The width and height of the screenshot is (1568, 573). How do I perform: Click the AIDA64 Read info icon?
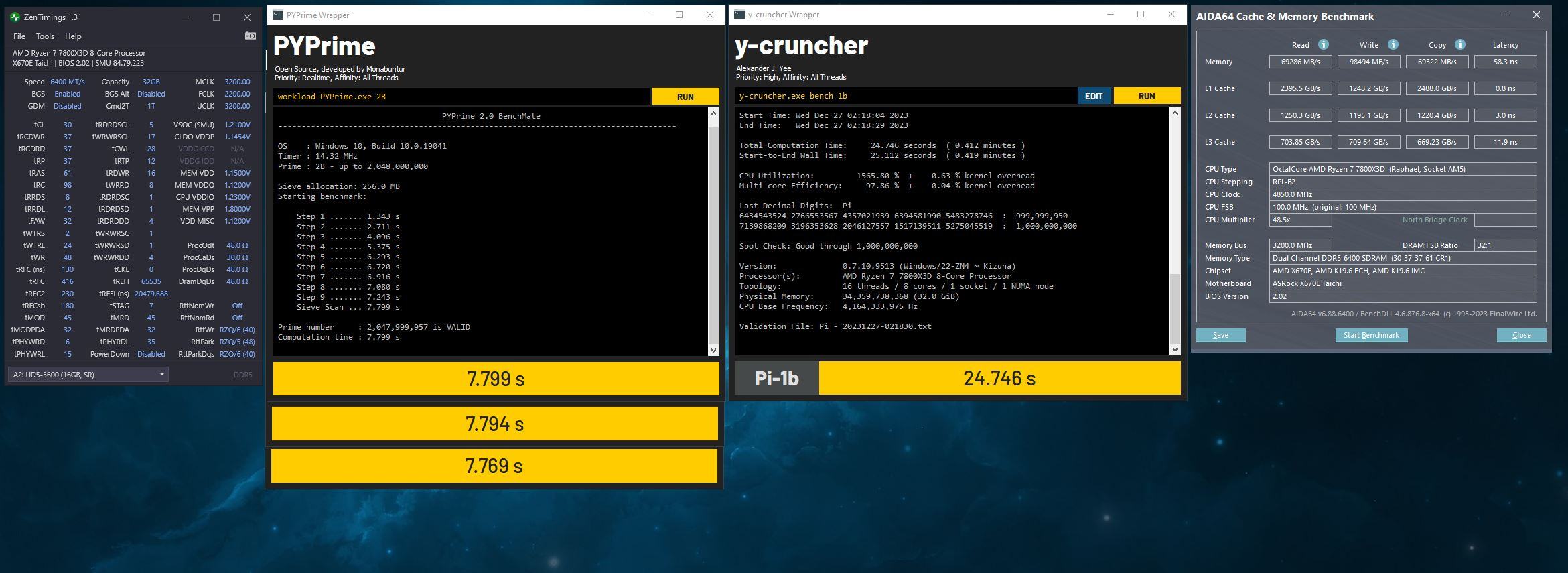point(1323,44)
